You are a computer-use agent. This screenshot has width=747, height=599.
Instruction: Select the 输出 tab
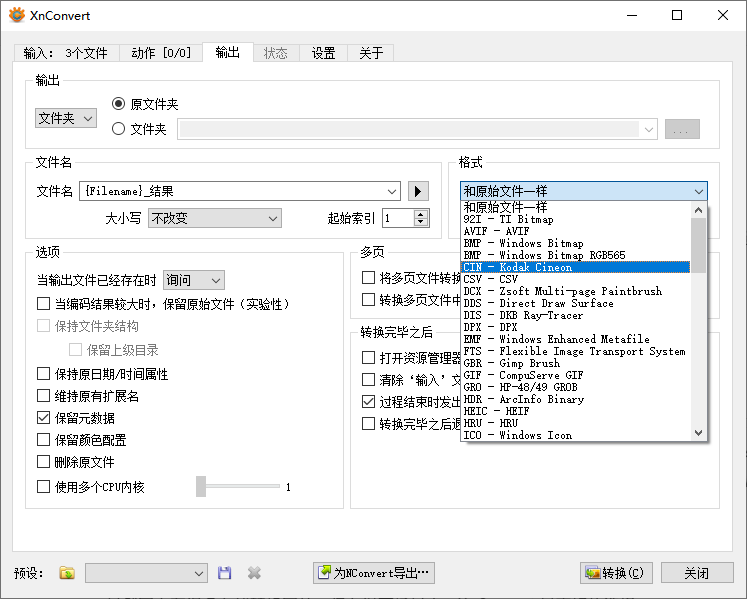coord(228,52)
